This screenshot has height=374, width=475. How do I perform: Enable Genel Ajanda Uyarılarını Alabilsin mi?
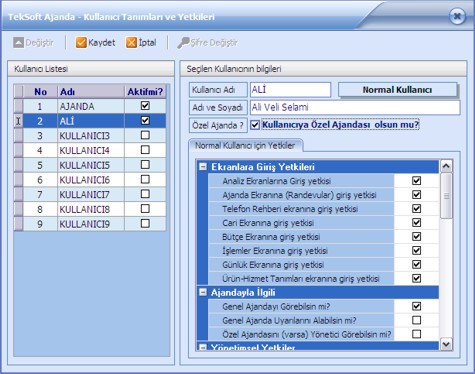416,320
